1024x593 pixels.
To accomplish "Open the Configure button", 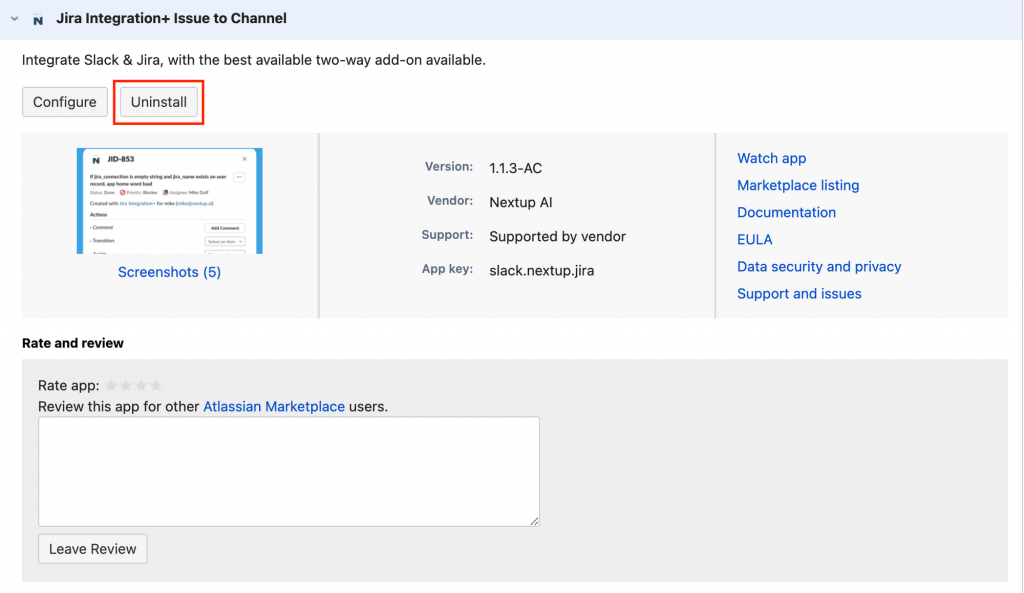I will click(65, 102).
